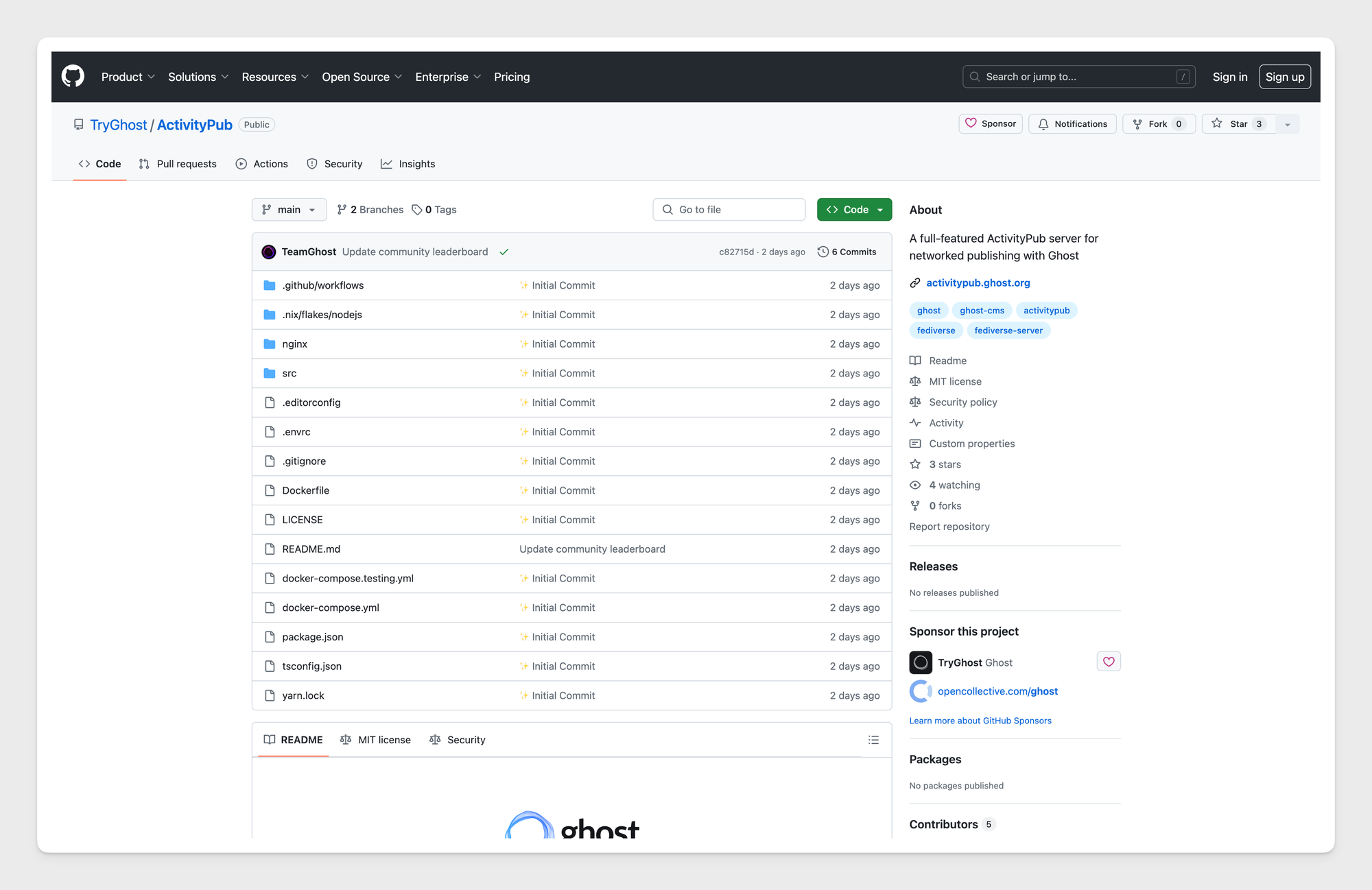Click the README outline list icon
Image resolution: width=1372 pixels, height=890 pixels.
click(x=873, y=740)
